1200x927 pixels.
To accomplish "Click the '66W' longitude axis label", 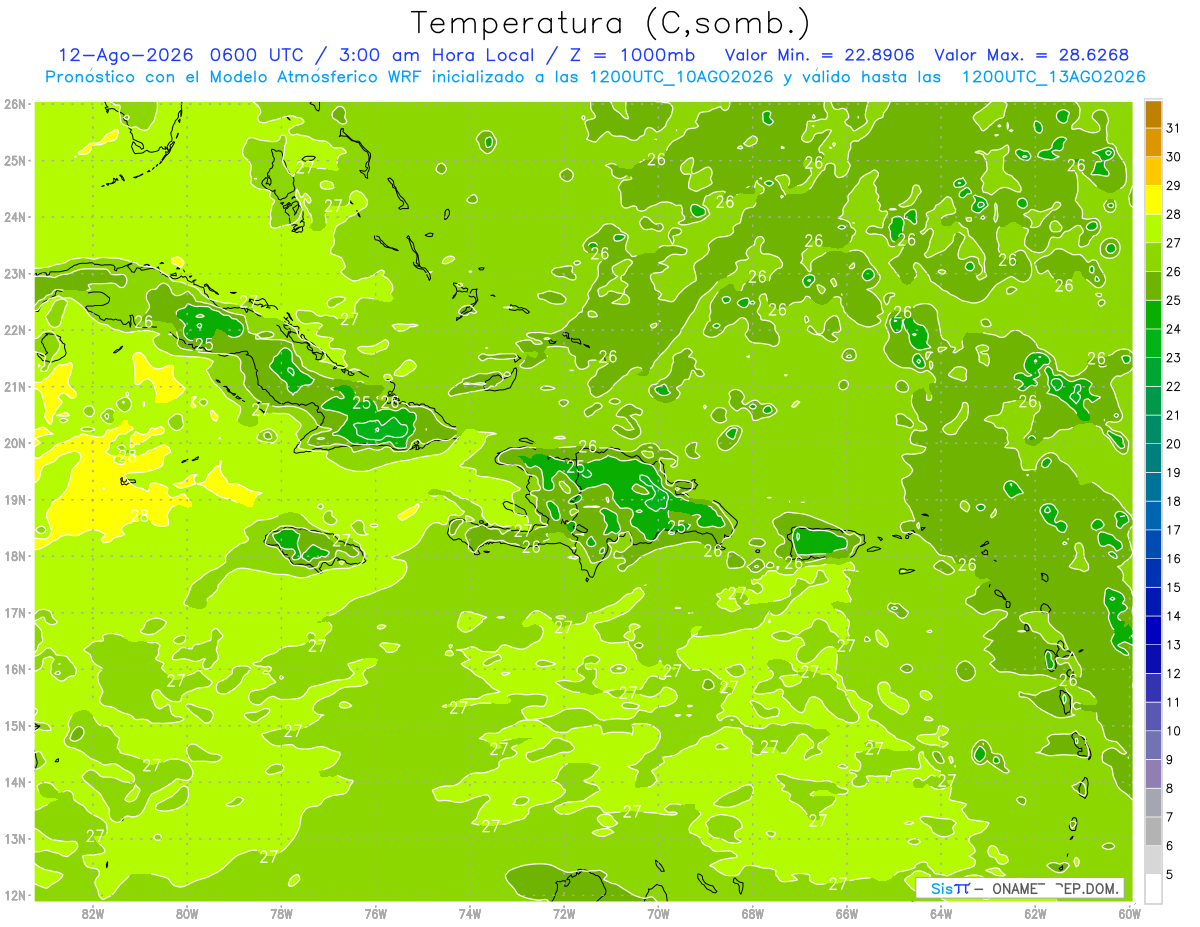I will coord(847,913).
